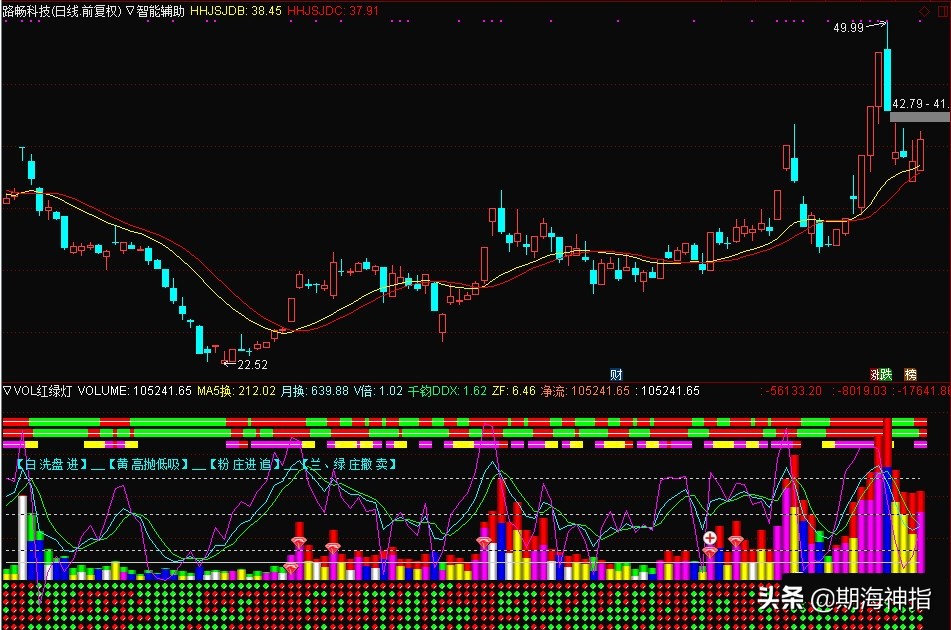
Task: Click the tallest white volume bar at left
Action: click(23, 537)
